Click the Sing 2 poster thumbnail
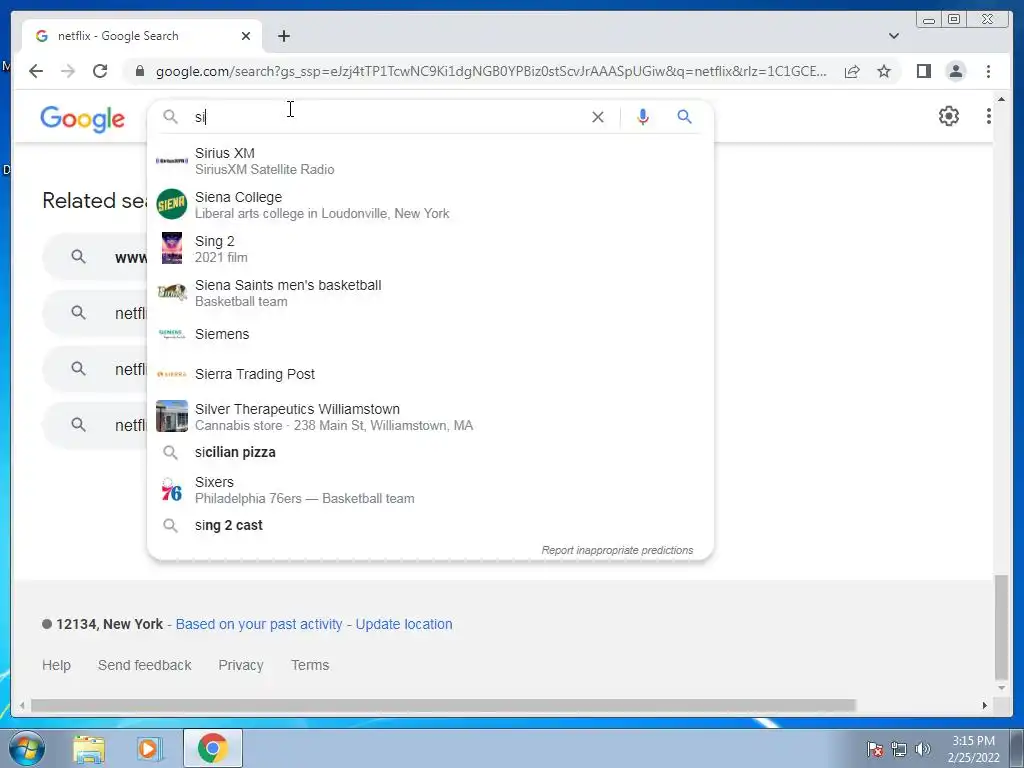This screenshot has width=1024, height=768. [172, 248]
